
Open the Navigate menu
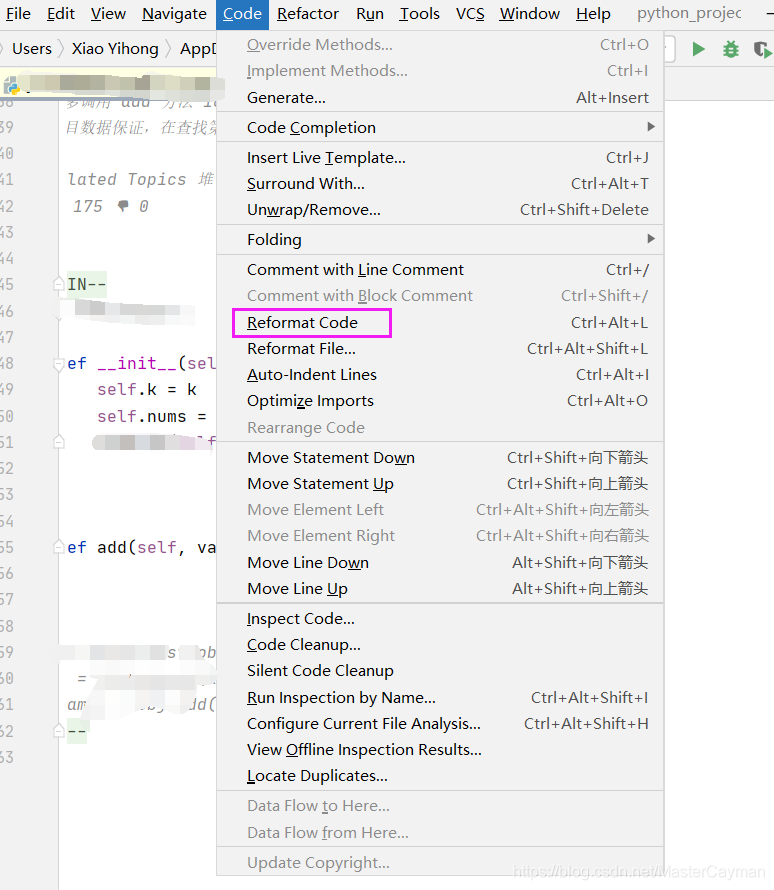coord(174,14)
